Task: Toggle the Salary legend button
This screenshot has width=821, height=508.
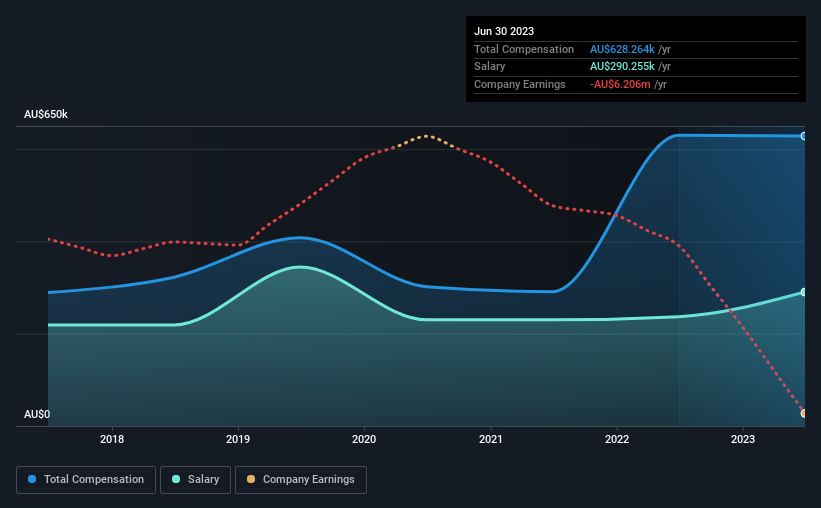Action: 195,480
